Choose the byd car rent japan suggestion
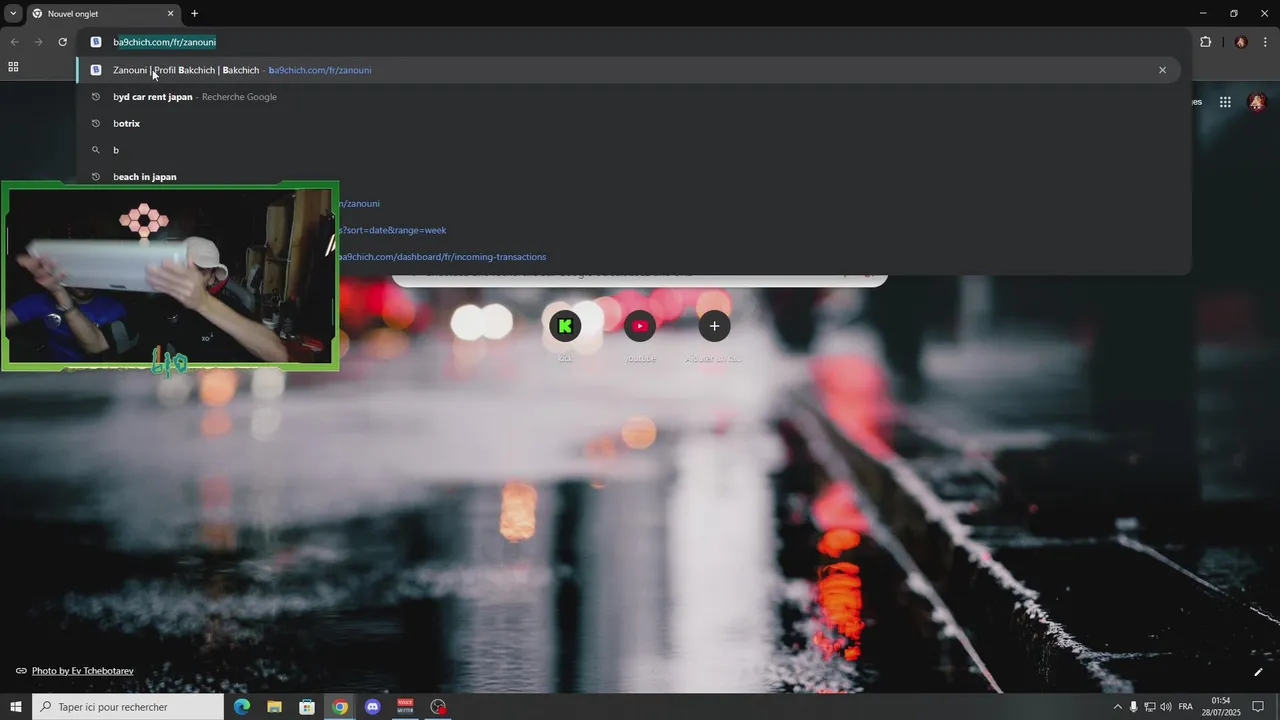This screenshot has width=1280, height=720. [630, 97]
